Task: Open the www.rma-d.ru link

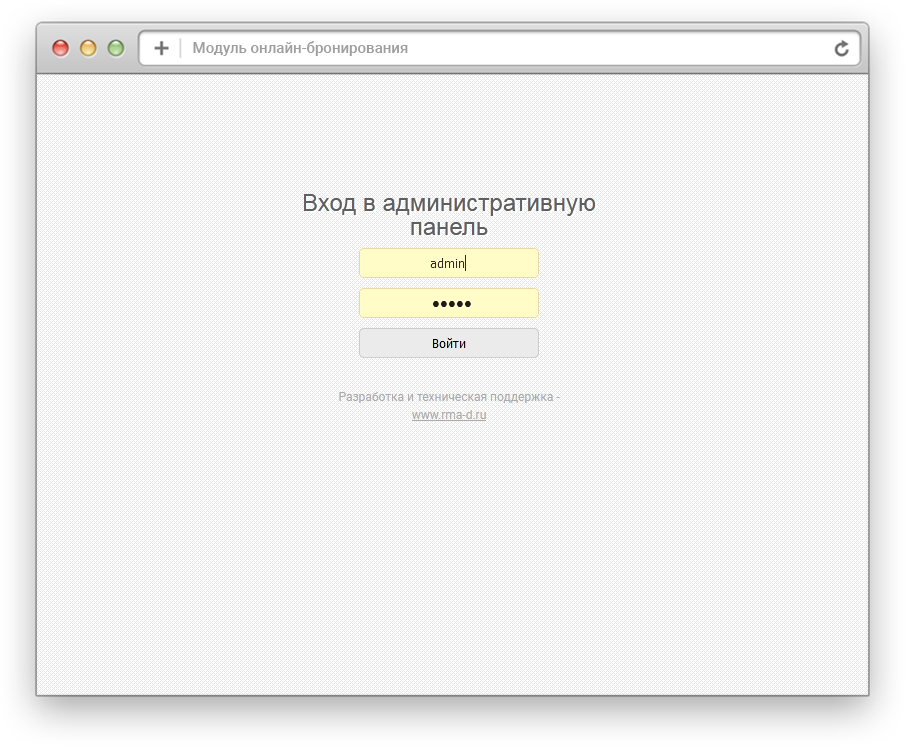Action: [448, 415]
